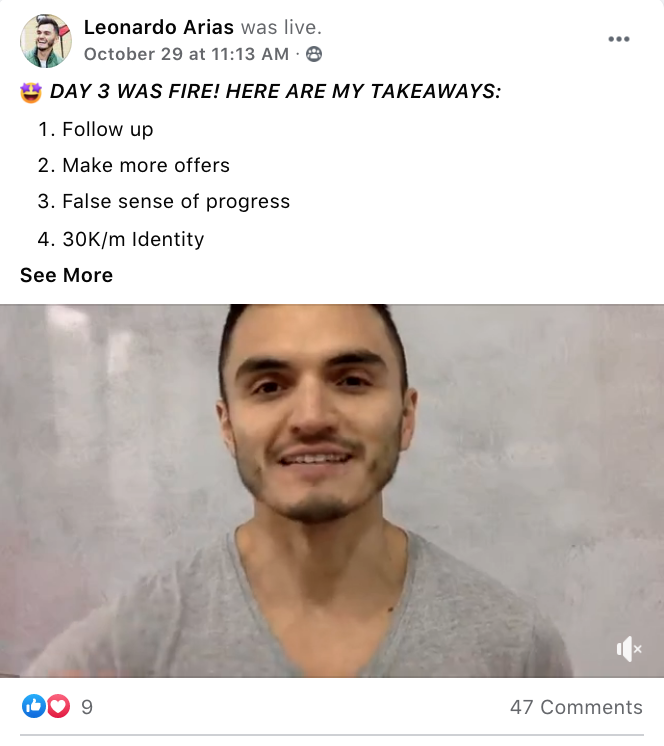Click the post headline DAY 3 WAS FIRE
The image size is (664, 746).
(275, 91)
